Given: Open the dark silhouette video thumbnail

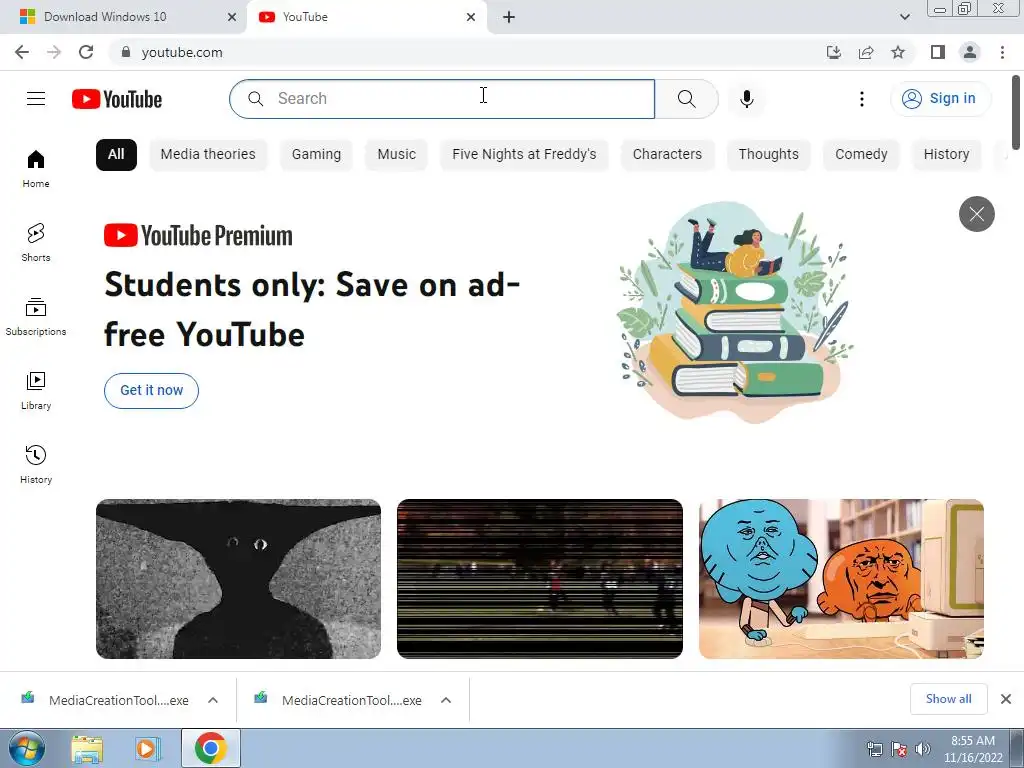Looking at the screenshot, I should tap(238, 579).
